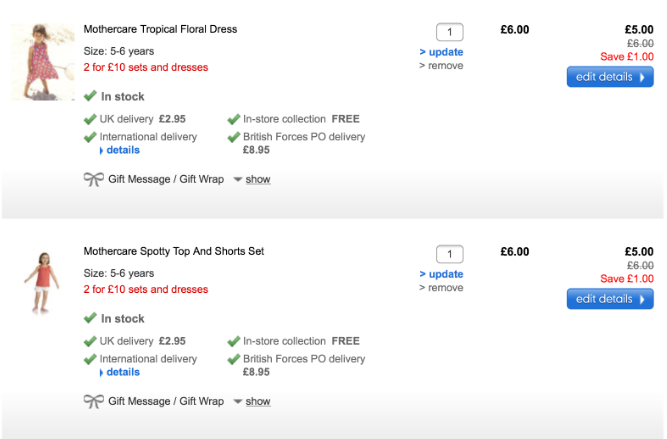Click the UK delivery checkmark for Floral Dress
This screenshot has width=667, height=439.
click(x=90, y=119)
